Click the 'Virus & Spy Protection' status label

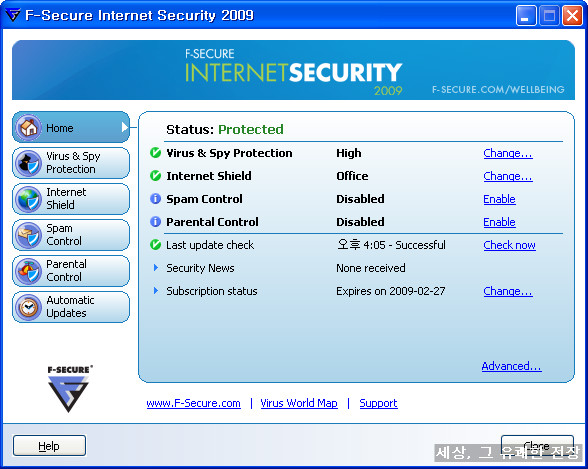[x=229, y=153]
